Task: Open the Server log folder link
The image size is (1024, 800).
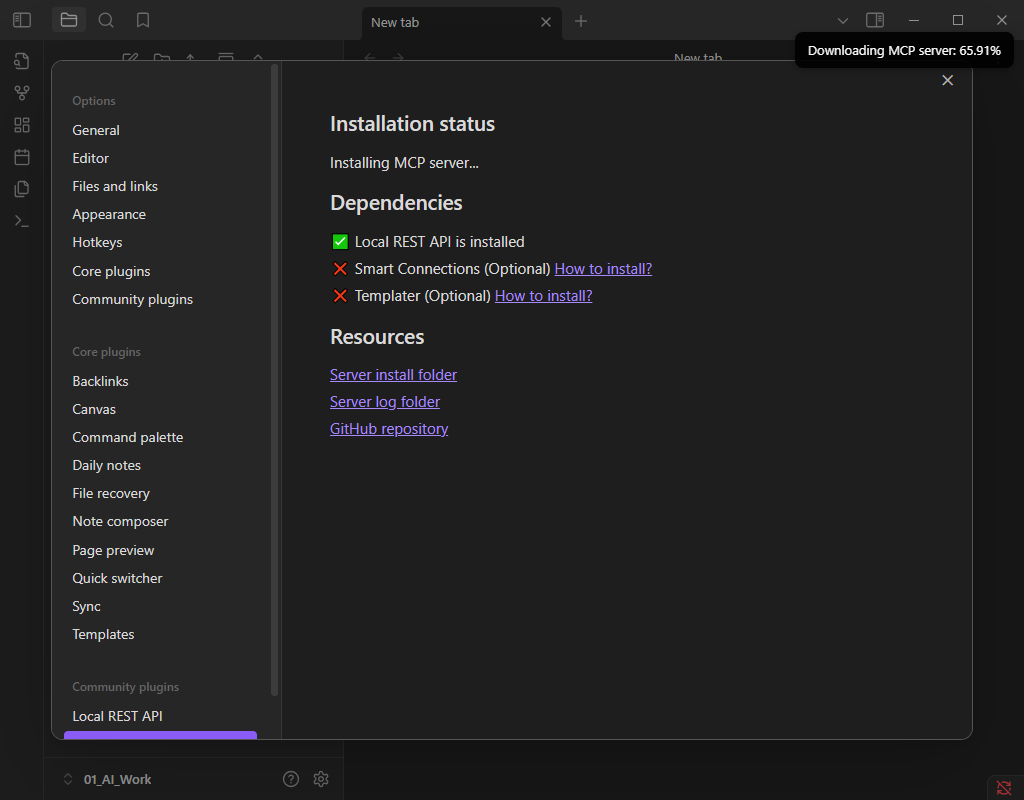Action: (385, 402)
